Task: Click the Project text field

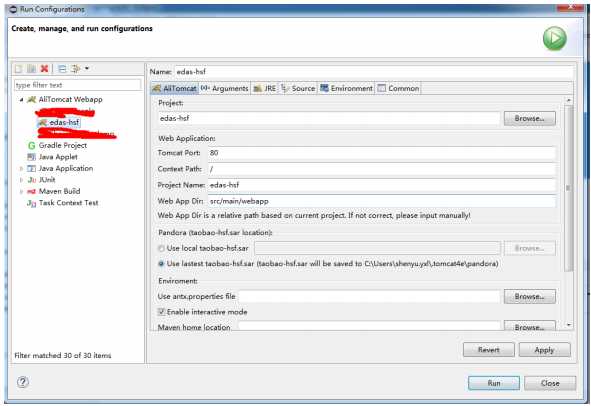Action: coord(329,118)
